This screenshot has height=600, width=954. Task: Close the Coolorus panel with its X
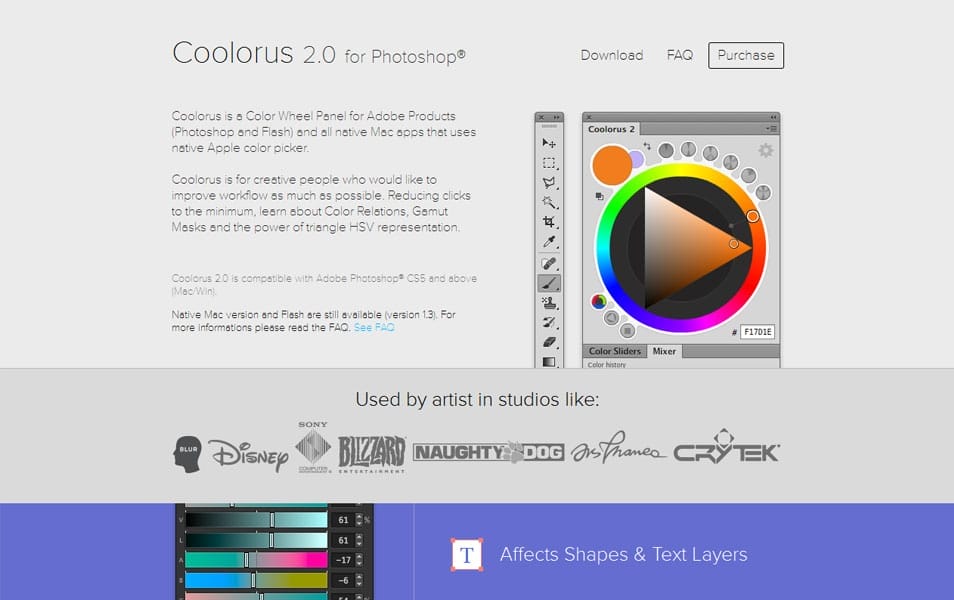point(588,117)
